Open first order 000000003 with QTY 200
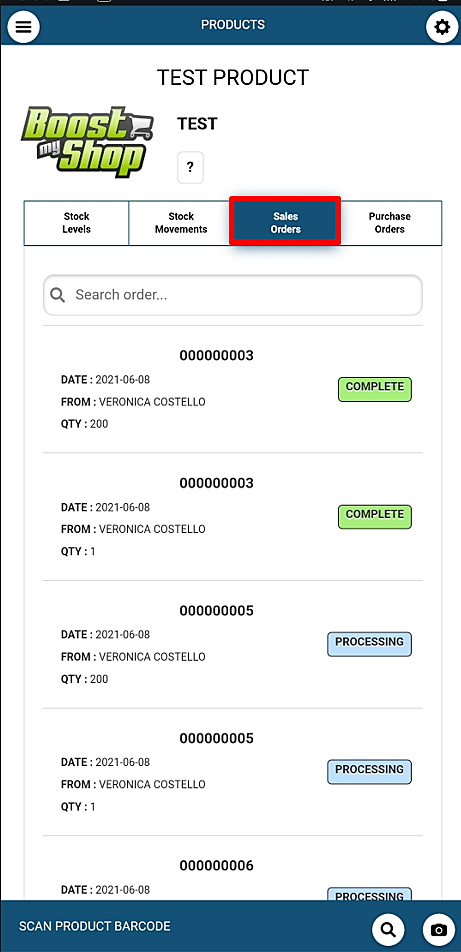The width and height of the screenshot is (461, 952). pos(233,389)
